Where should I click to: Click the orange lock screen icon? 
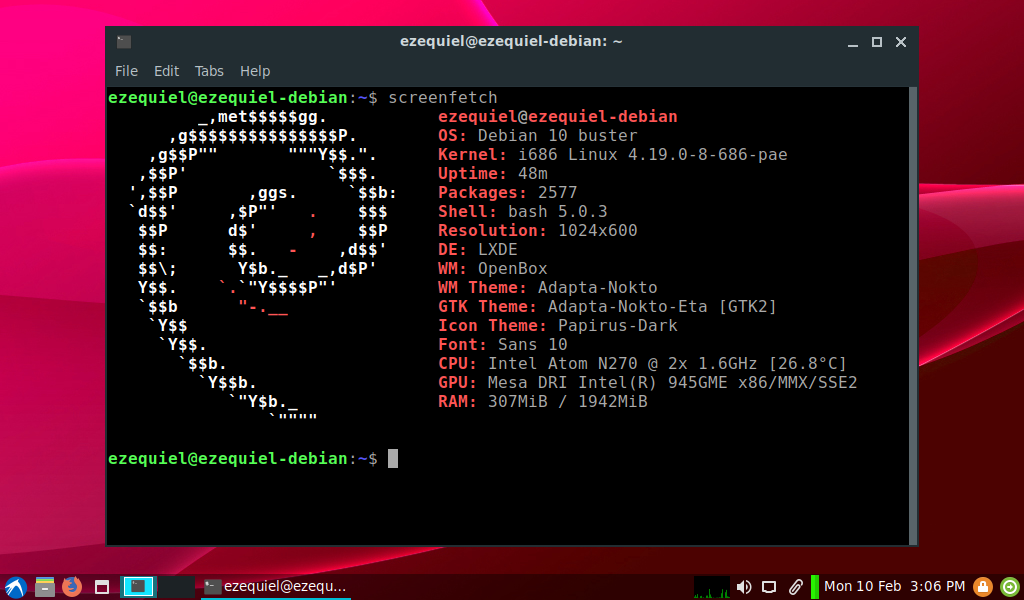tap(983, 586)
